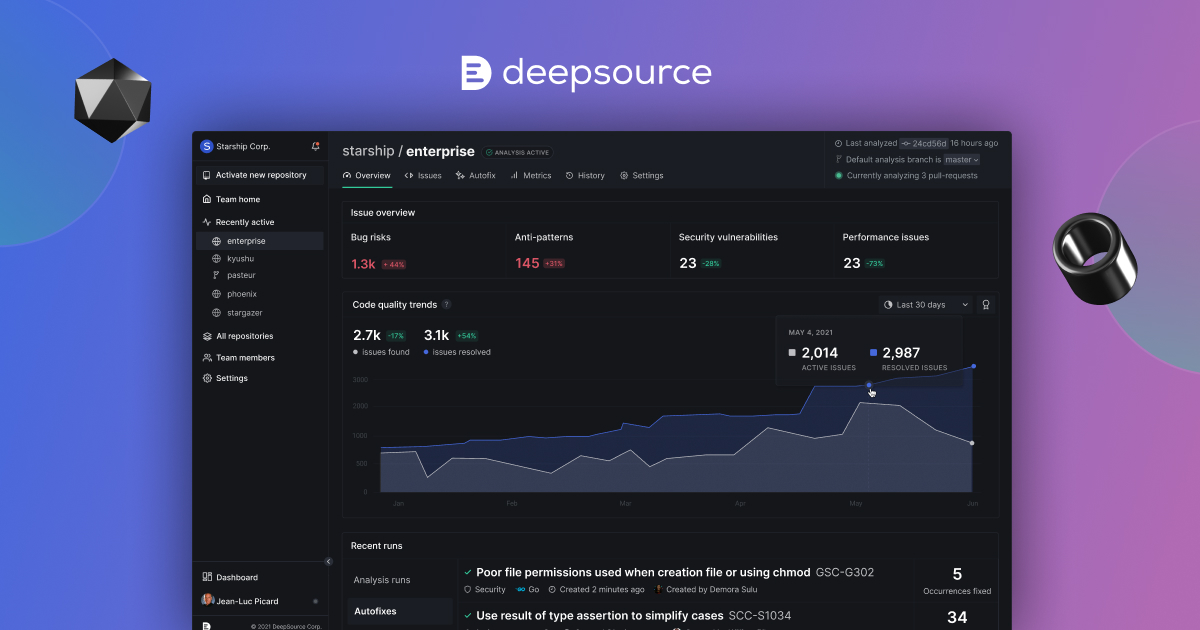Expand the master branch selector
This screenshot has width=1200, height=630.
pyautogui.click(x=963, y=158)
